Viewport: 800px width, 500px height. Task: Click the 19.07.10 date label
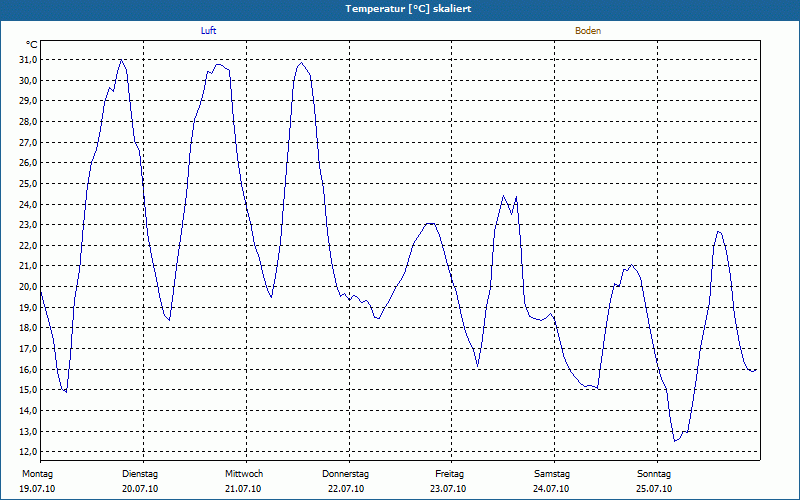(x=37, y=489)
